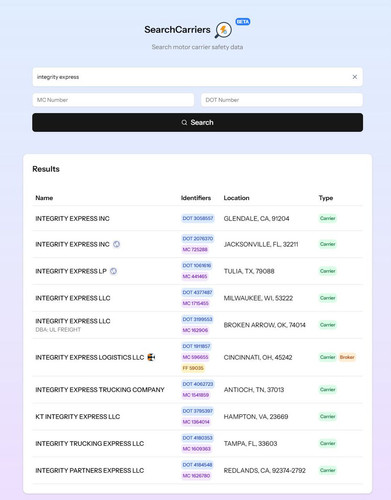Viewport: 391px width, 500px height.
Task: Click the MC badge in the Milwaukee row
Action: pos(196,304)
